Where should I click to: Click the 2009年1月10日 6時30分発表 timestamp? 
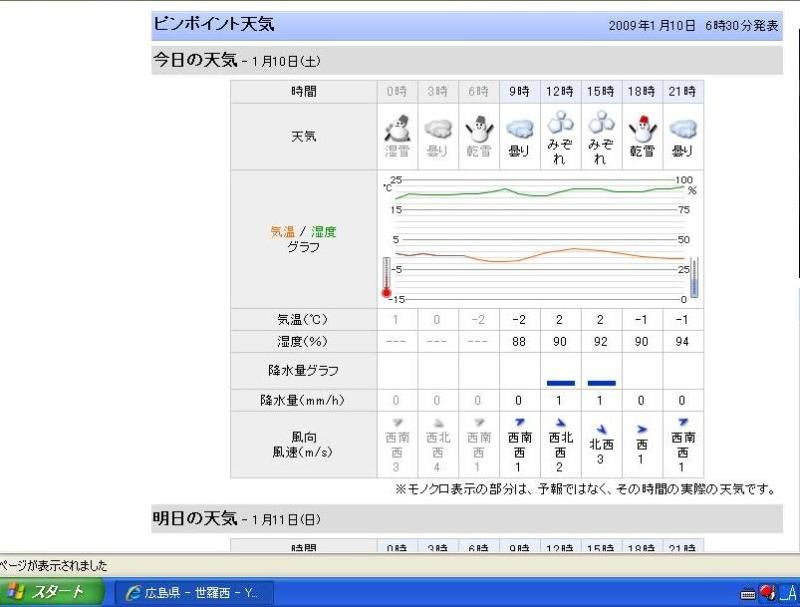(693, 26)
